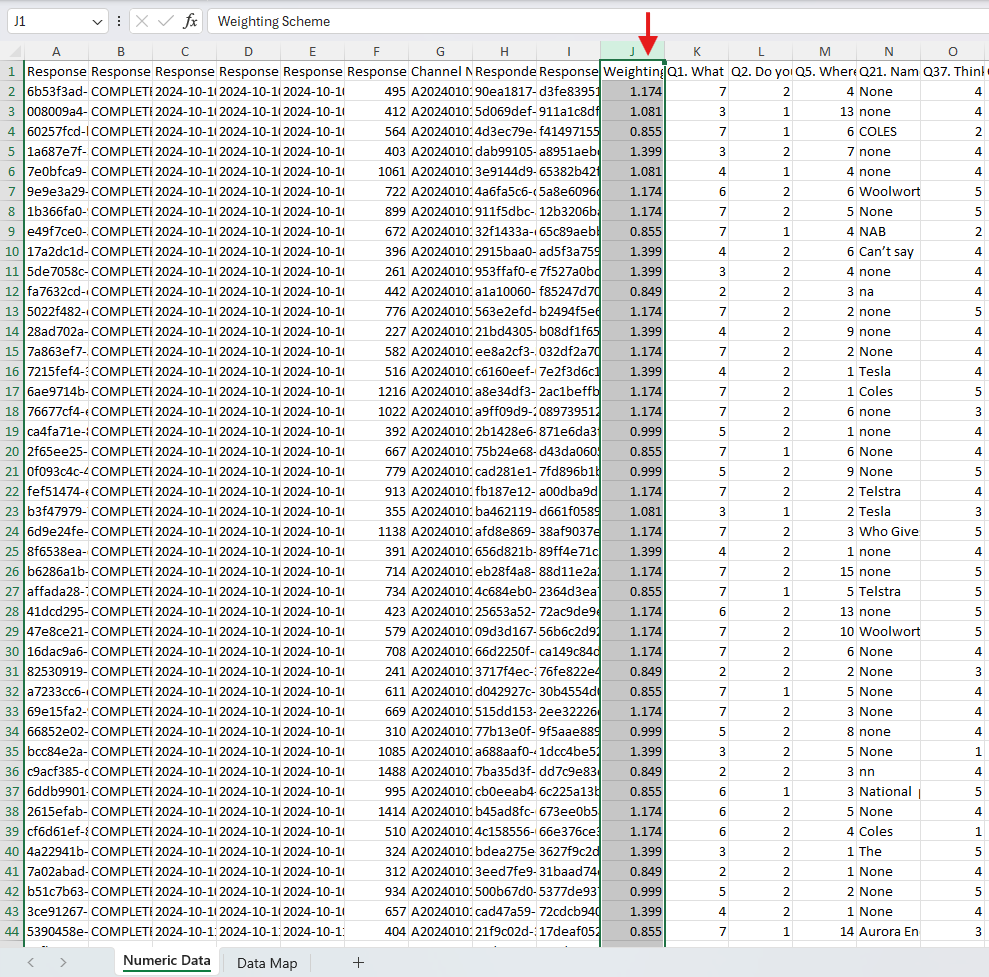Select row 24 header
This screenshot has width=989, height=977.
pos(12,532)
